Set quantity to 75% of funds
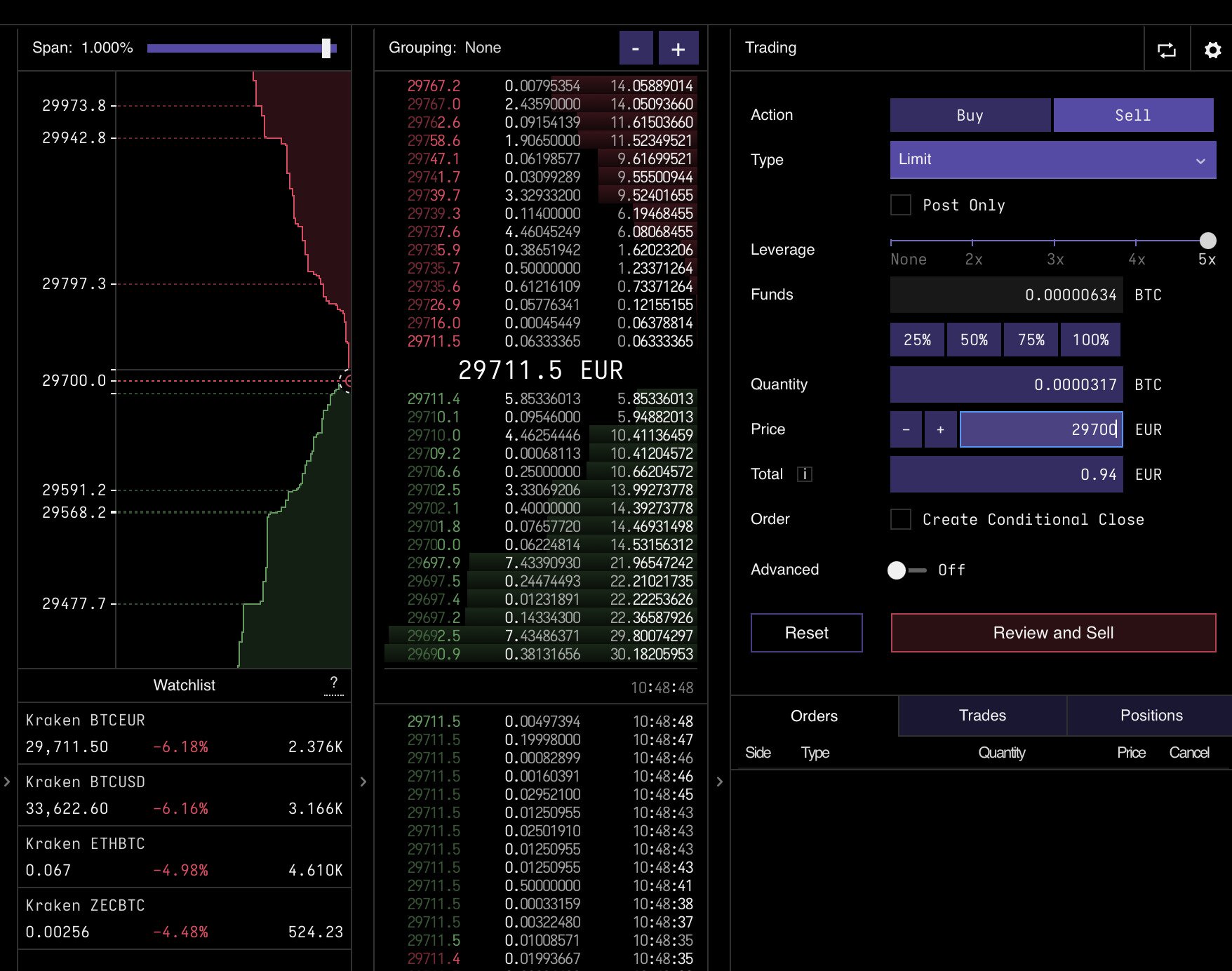Image resolution: width=1232 pixels, height=971 pixels. pos(1031,340)
